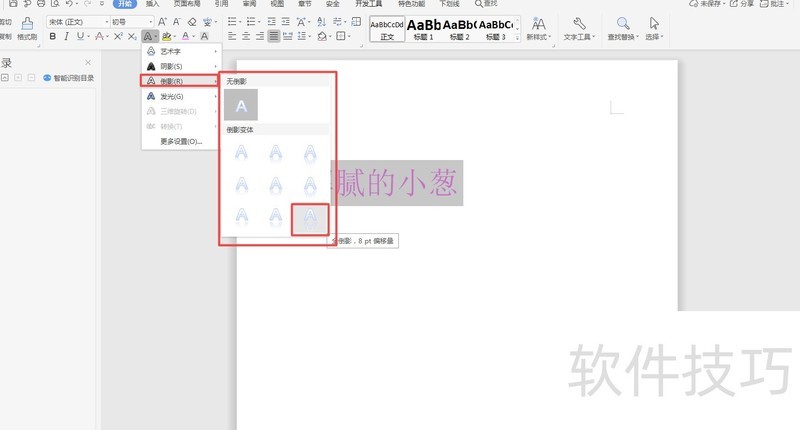Select the 无倒影 no-reflection thumbnail
The width and height of the screenshot is (800, 430).
[241, 105]
